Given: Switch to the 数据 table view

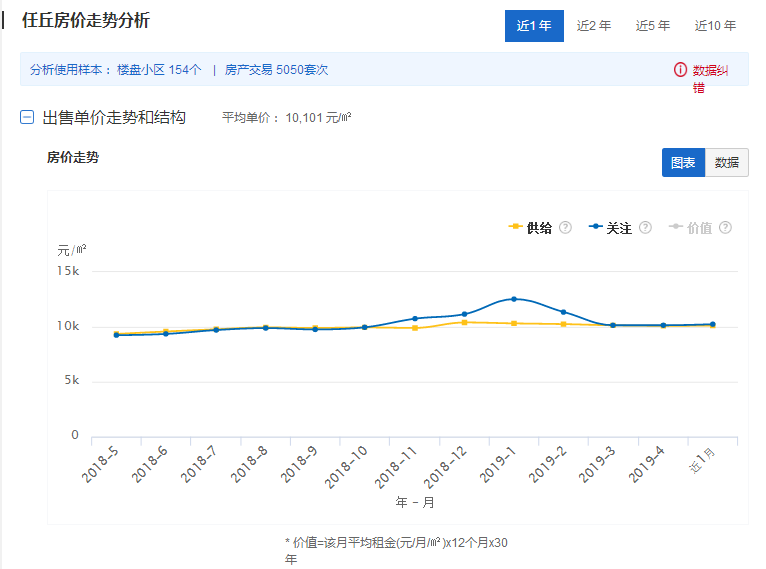Looking at the screenshot, I should [726, 163].
